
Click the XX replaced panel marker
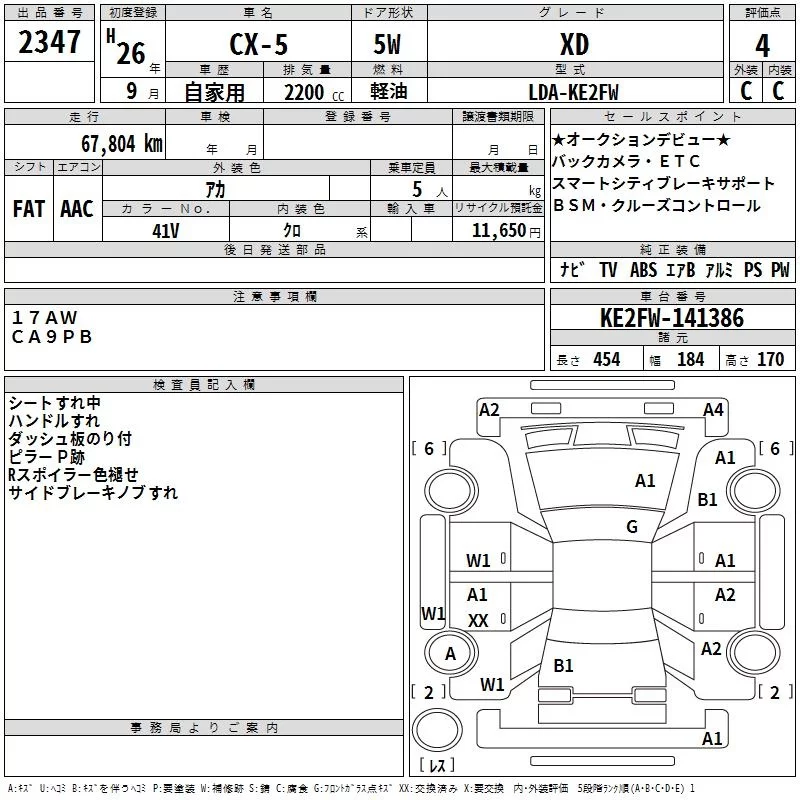(478, 621)
